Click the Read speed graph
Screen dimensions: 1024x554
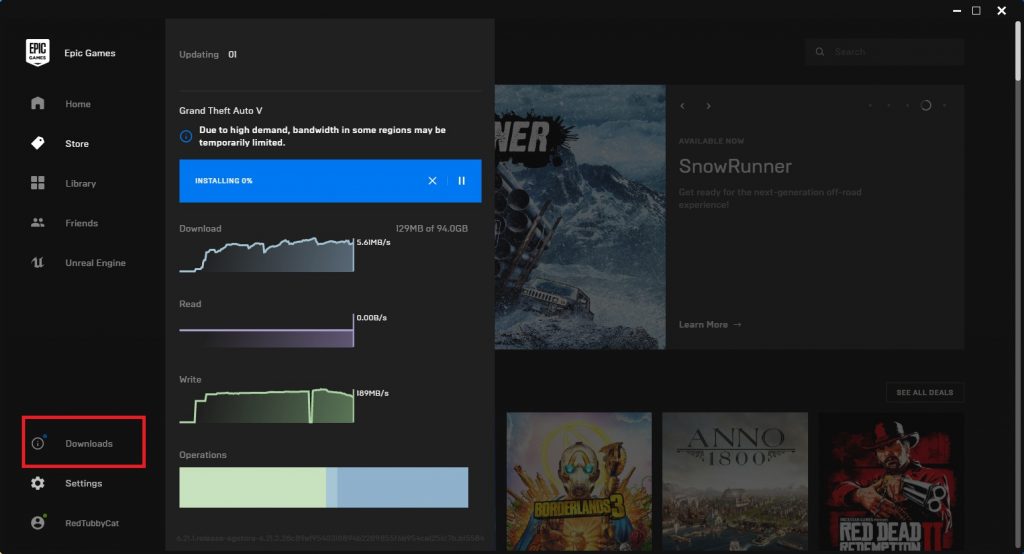(266, 331)
